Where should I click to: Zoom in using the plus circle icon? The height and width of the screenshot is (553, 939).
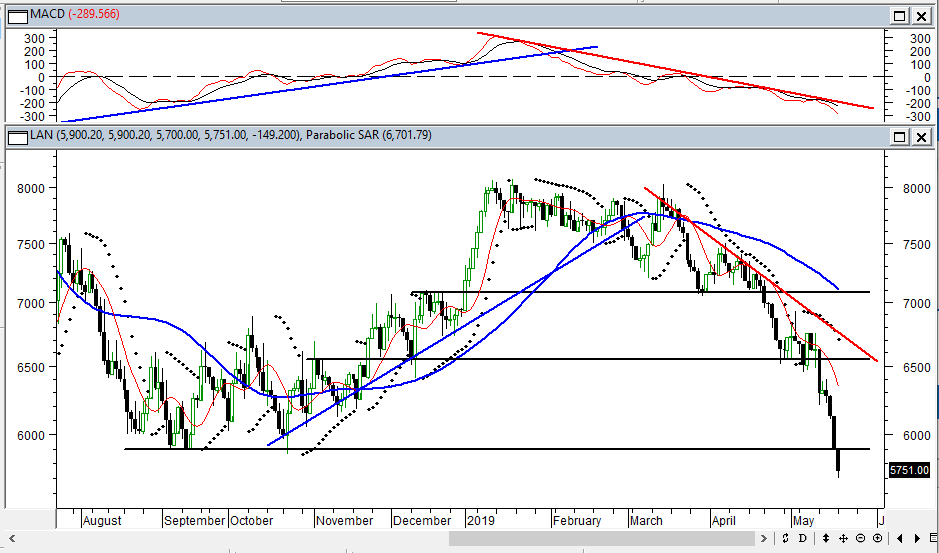point(879,539)
